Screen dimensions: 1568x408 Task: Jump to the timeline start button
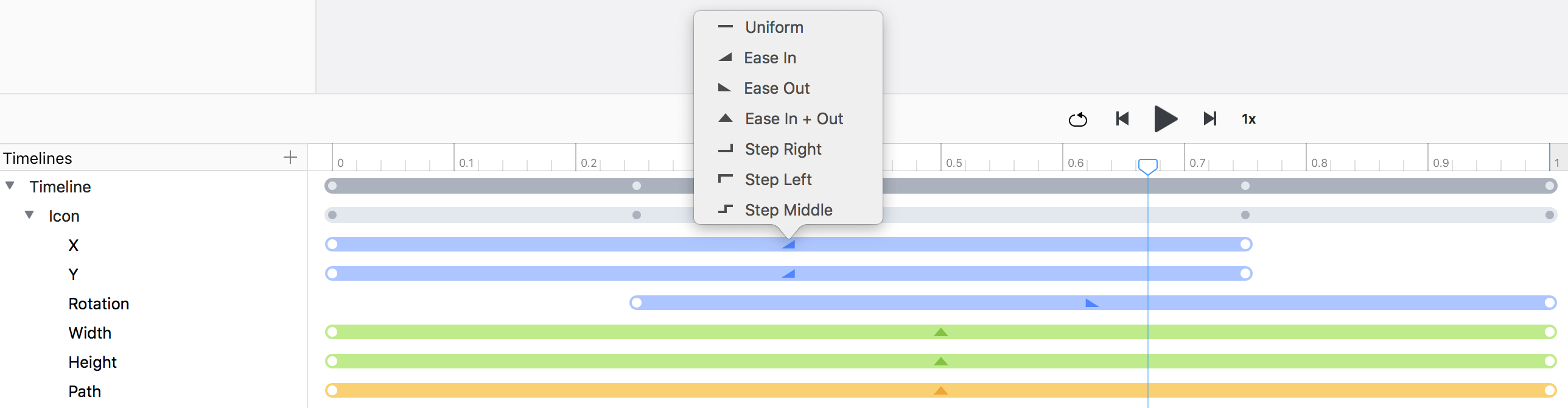[1122, 119]
